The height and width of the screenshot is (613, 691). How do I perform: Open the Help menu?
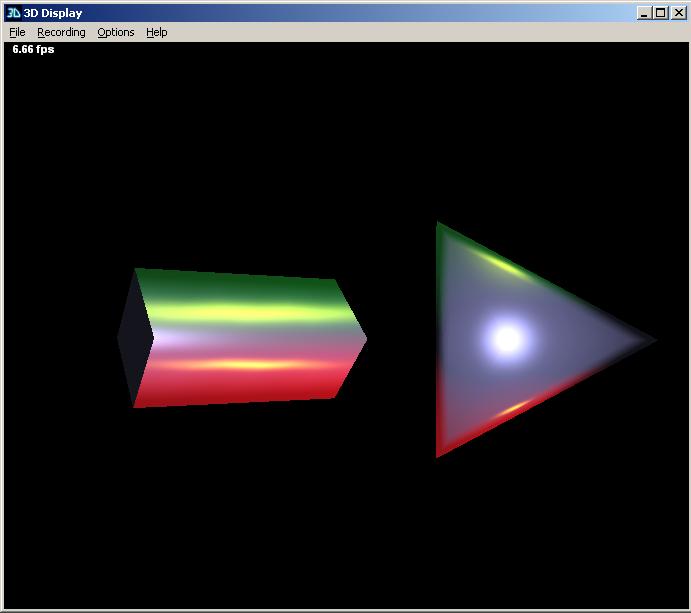coord(156,32)
